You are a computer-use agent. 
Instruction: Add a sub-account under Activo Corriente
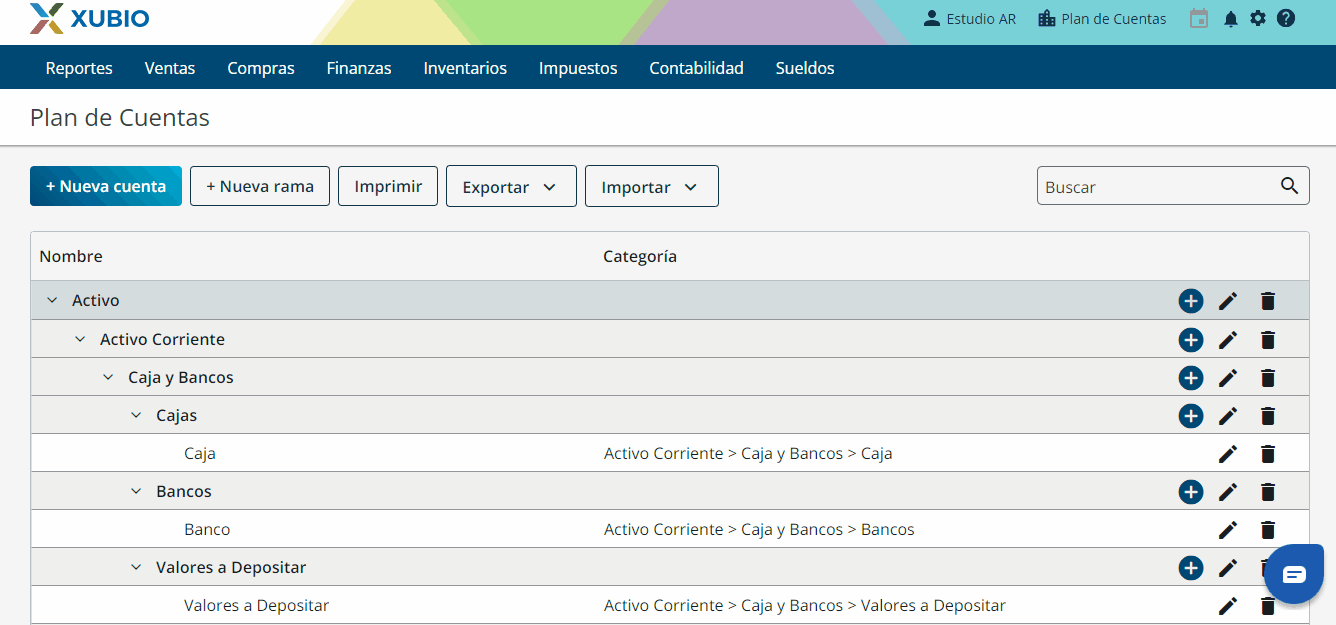1190,340
